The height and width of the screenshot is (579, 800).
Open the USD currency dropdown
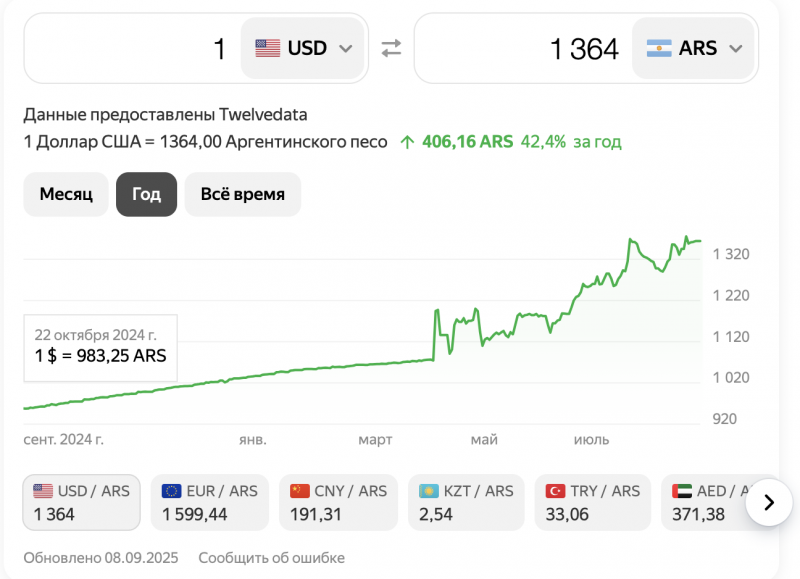[x=304, y=48]
